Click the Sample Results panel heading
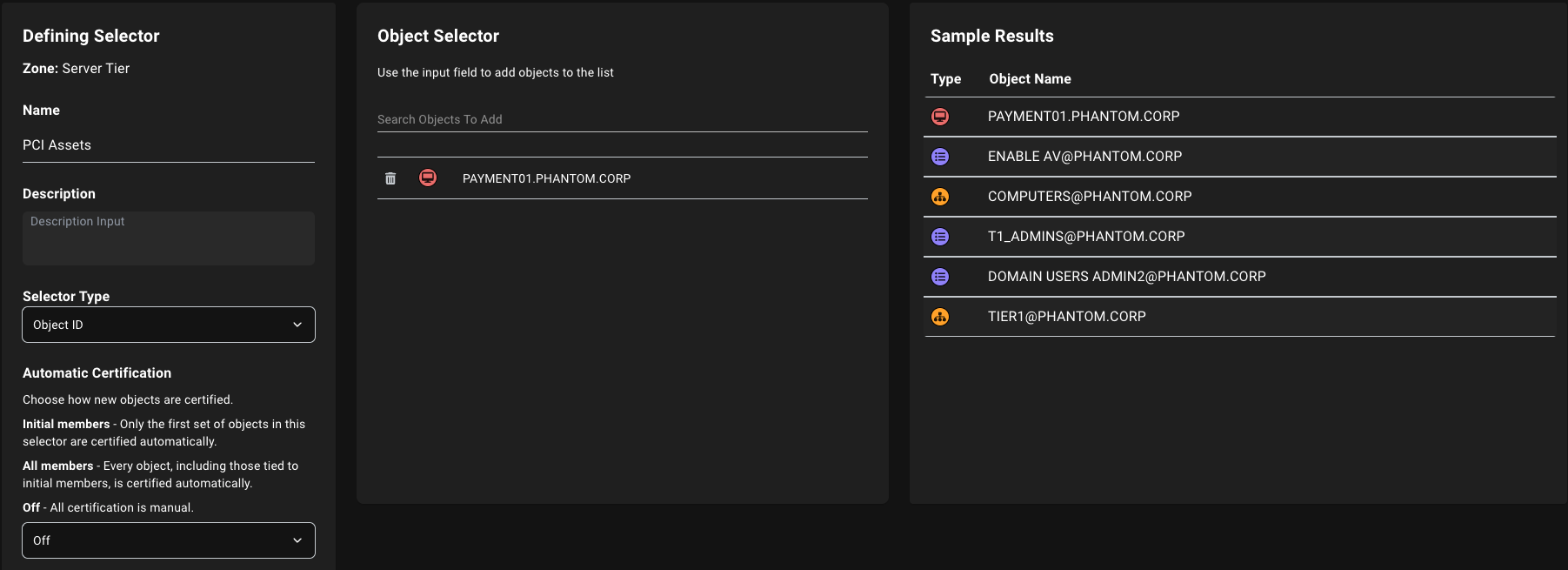 [x=992, y=36]
